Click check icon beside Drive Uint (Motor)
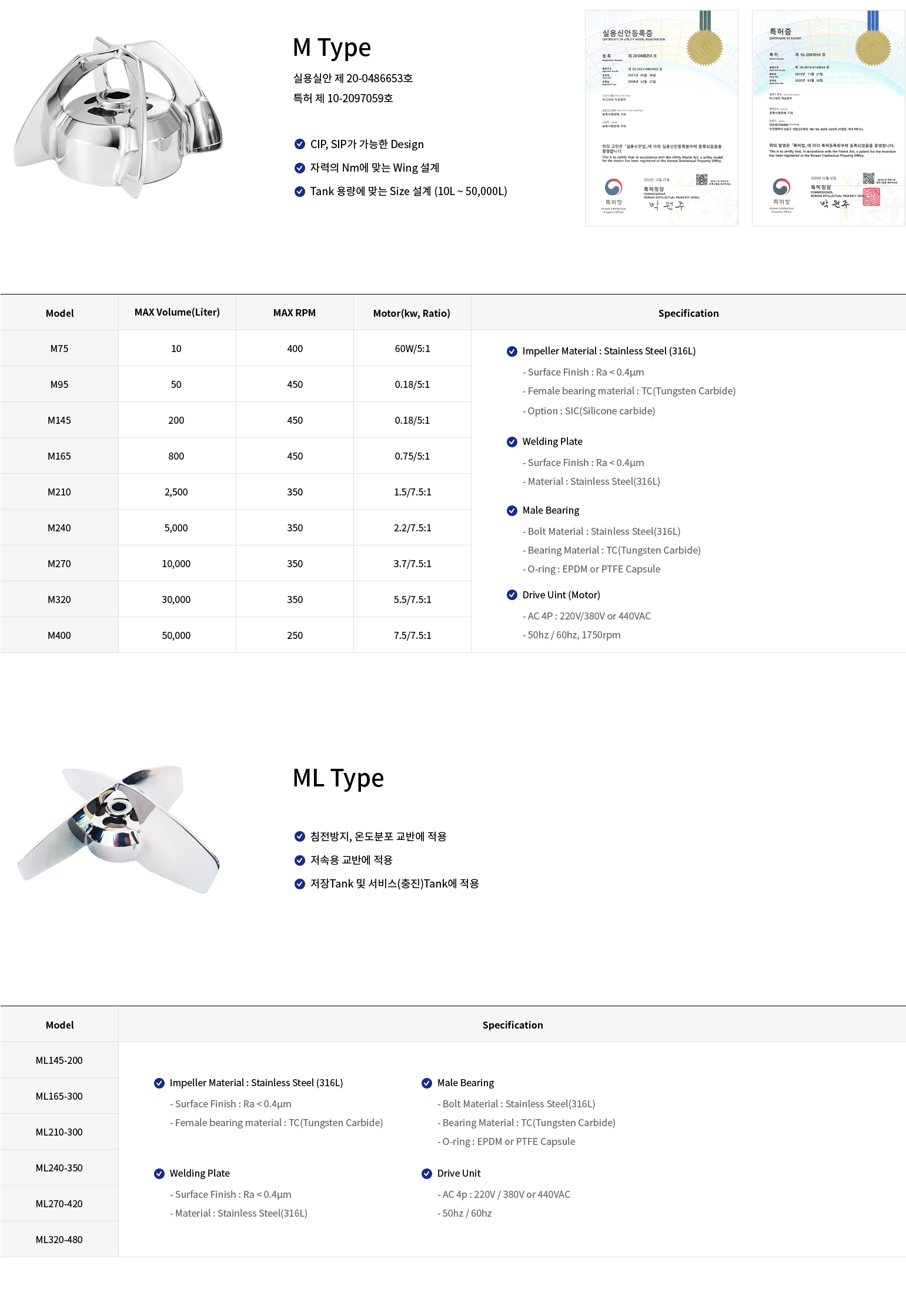906x1316 pixels. [x=512, y=595]
